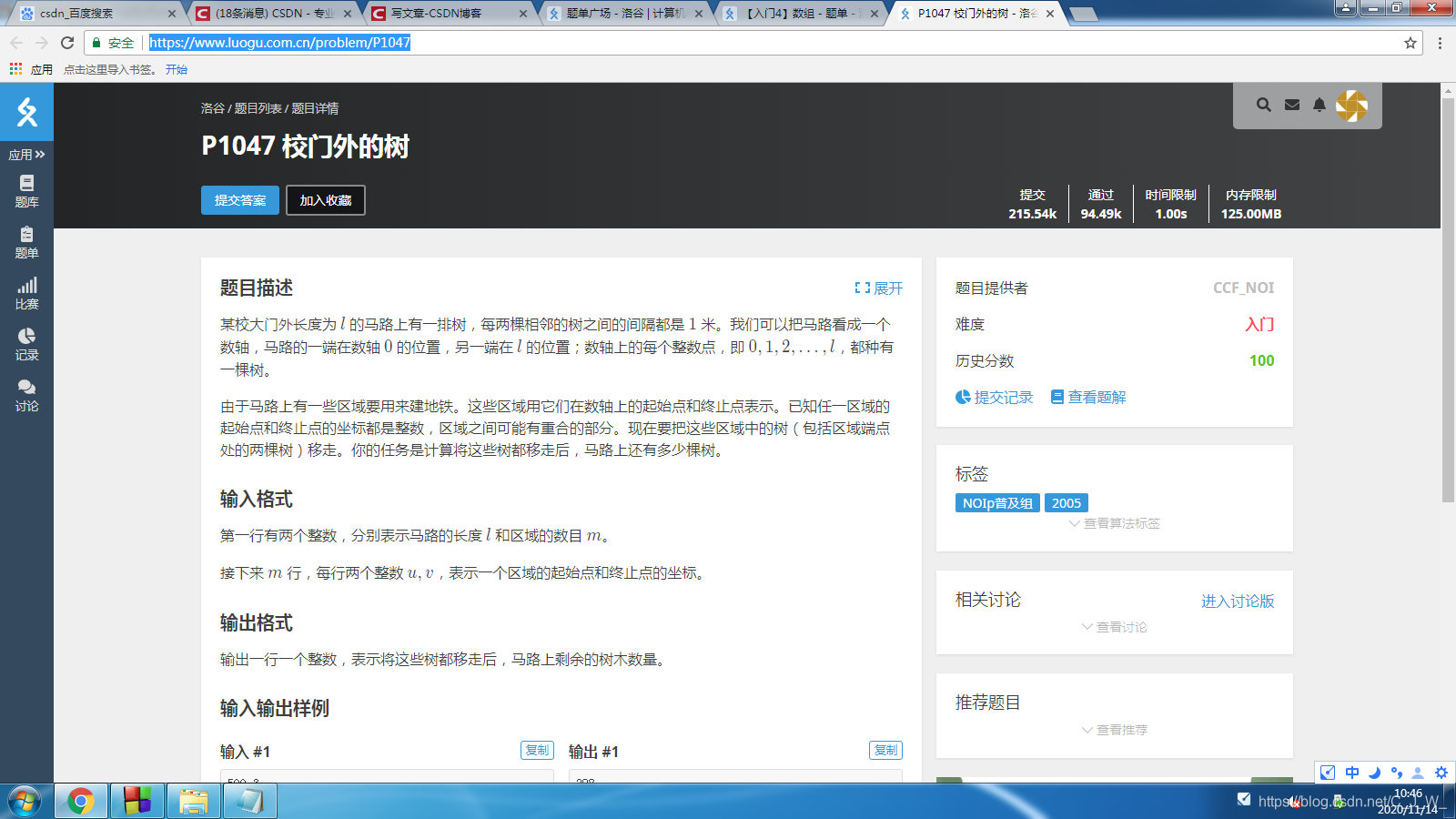Open the notifications bell icon
This screenshot has width=1456, height=819.
pos(1319,105)
